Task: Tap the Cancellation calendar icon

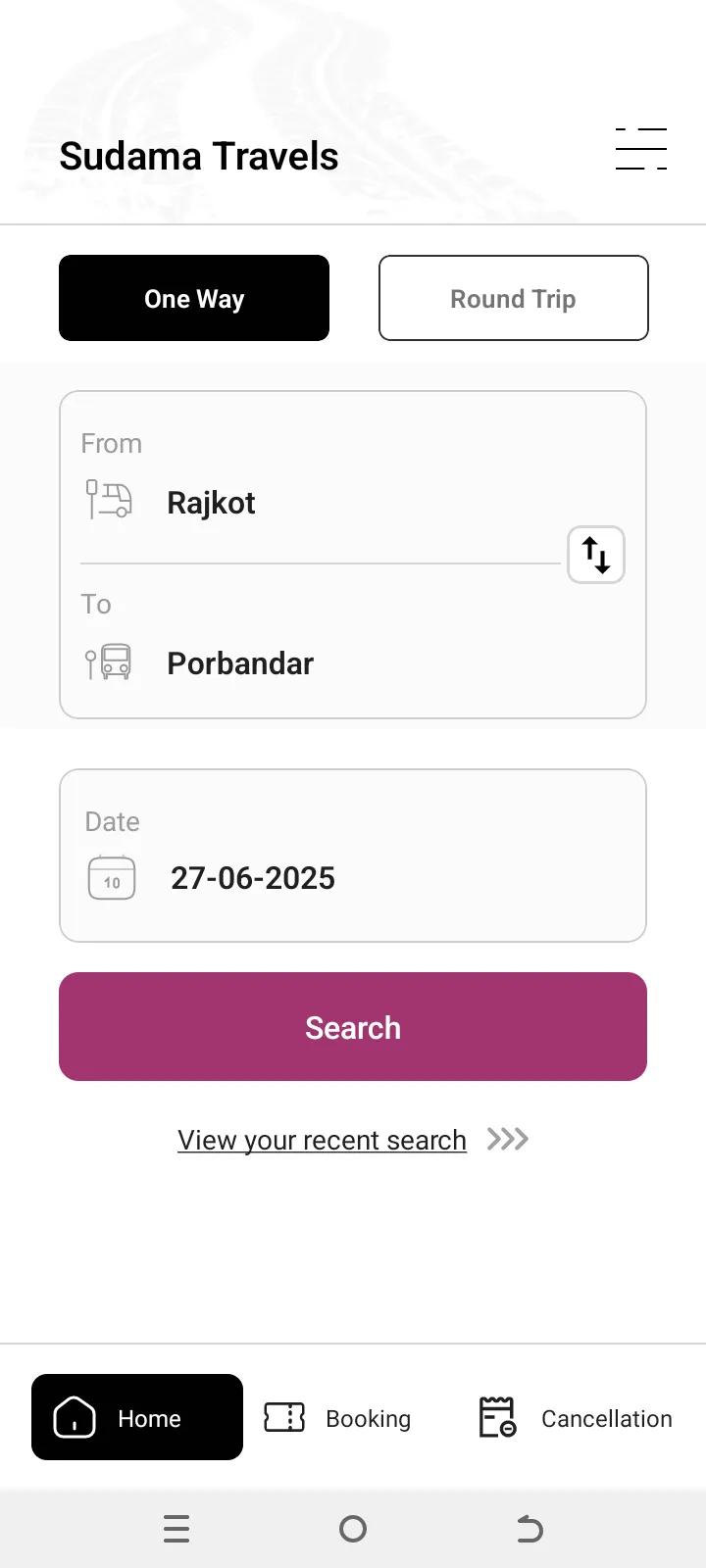Action: pos(497,1417)
